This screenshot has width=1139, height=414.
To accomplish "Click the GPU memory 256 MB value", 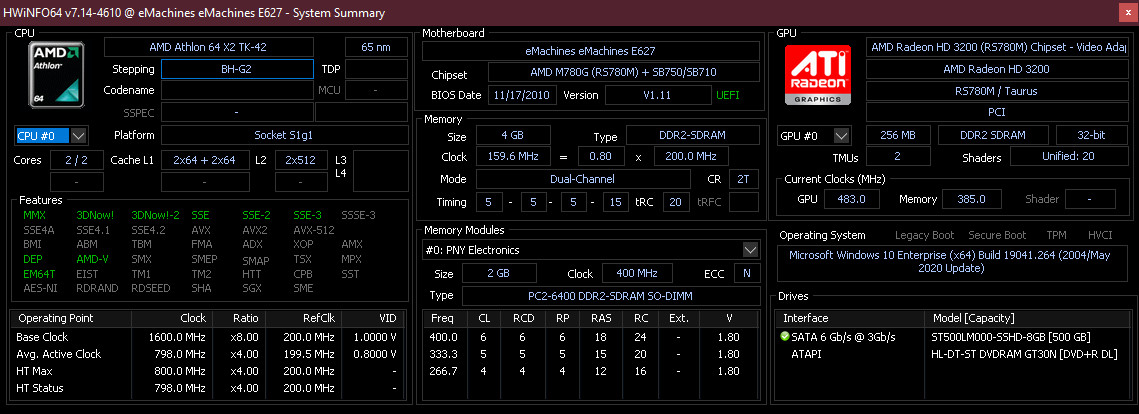I will coord(897,136).
